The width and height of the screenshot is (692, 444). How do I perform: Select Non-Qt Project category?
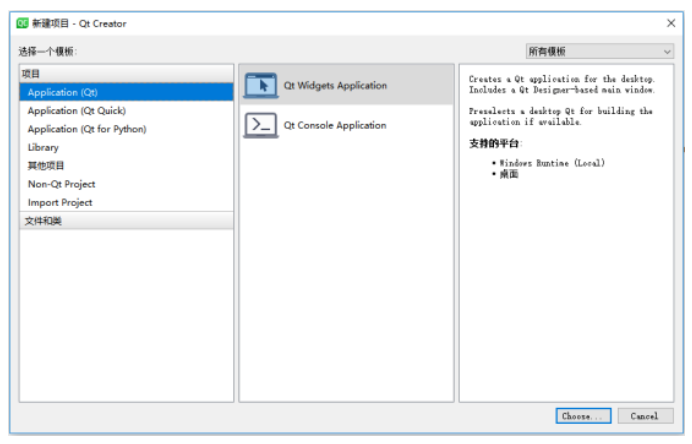(x=126, y=184)
